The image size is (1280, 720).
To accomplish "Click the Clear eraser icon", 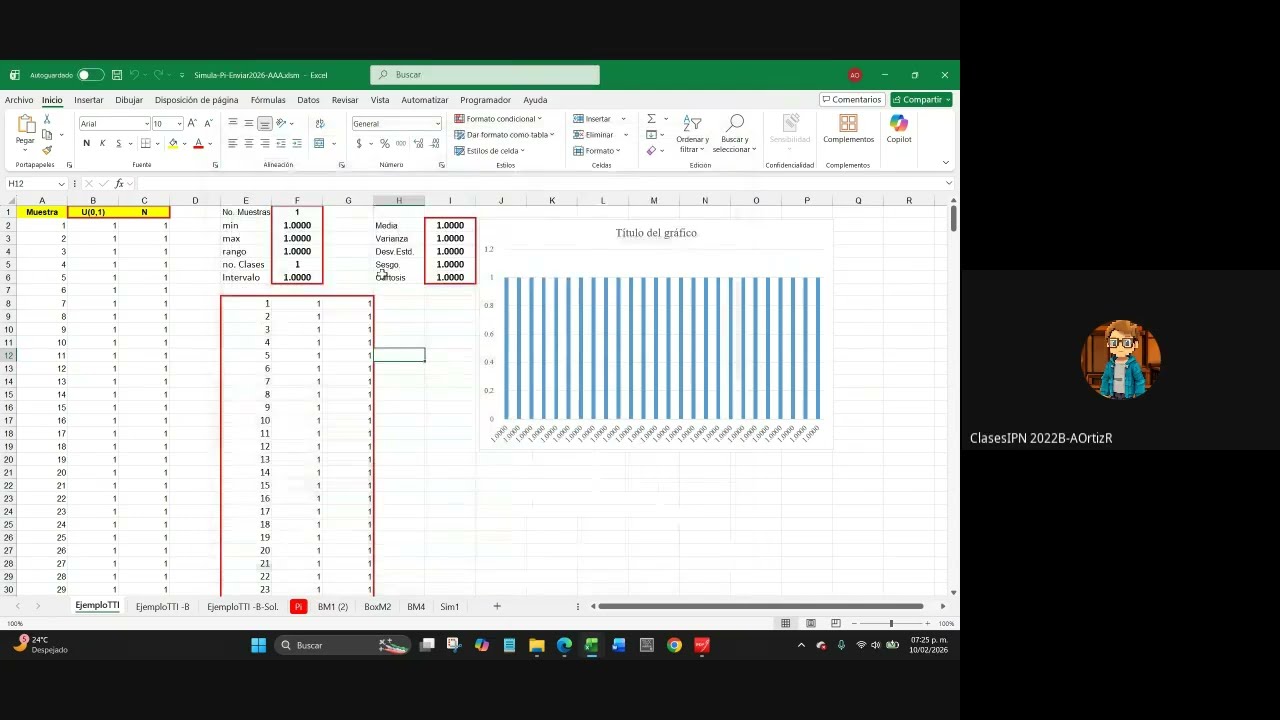I will pos(651,151).
